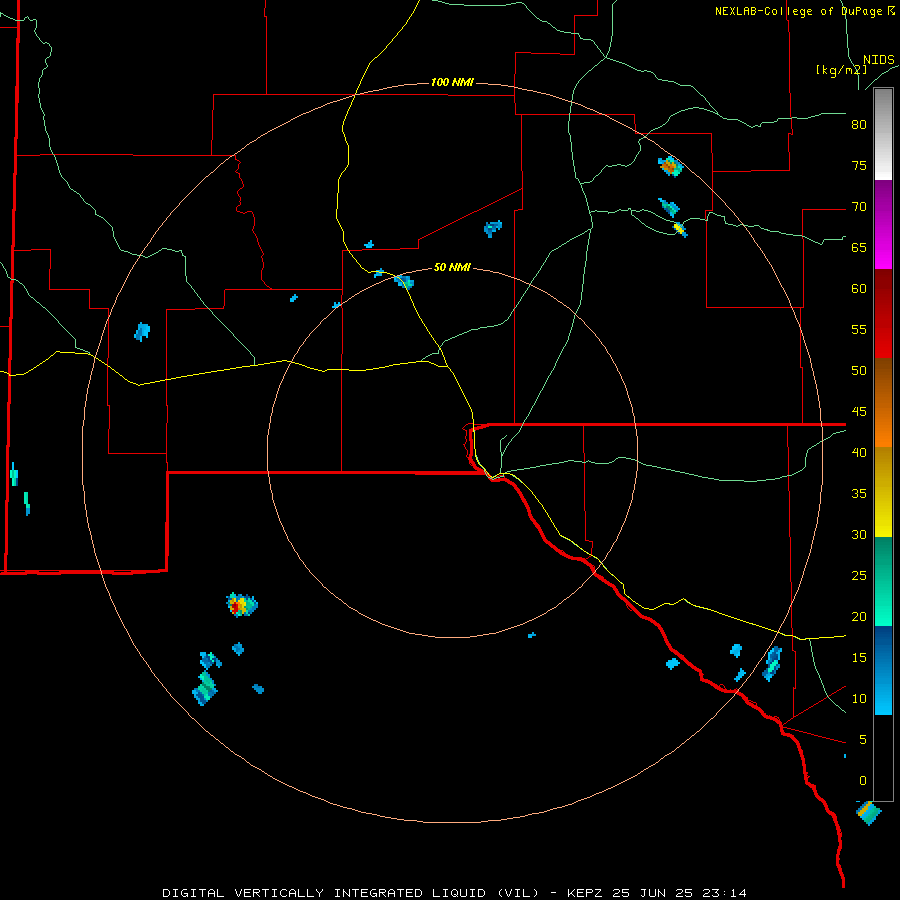
Task: Pick the brown-orange segment of the color scale
Action: pos(883,402)
